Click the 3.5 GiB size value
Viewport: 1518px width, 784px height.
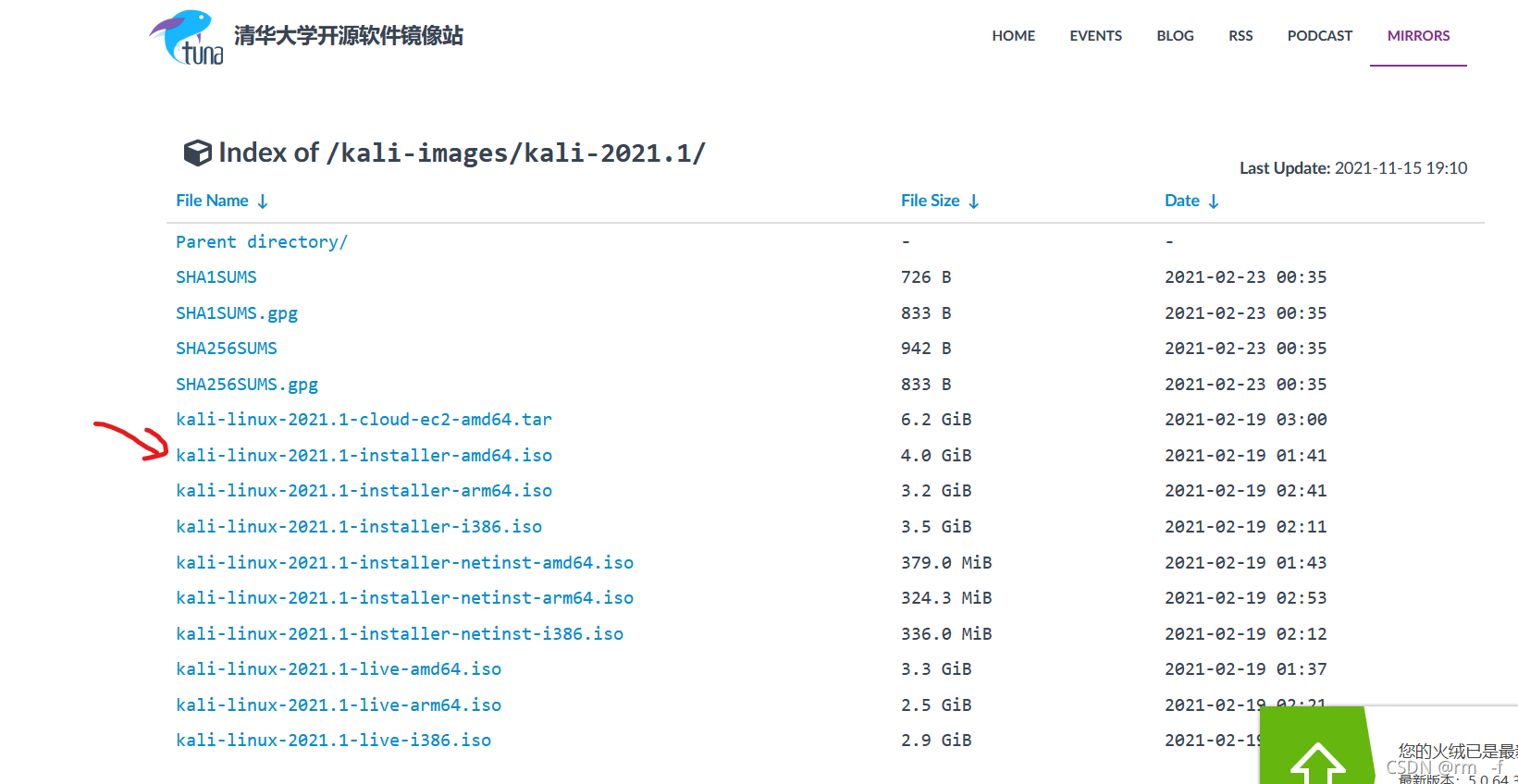pyautogui.click(x=936, y=527)
